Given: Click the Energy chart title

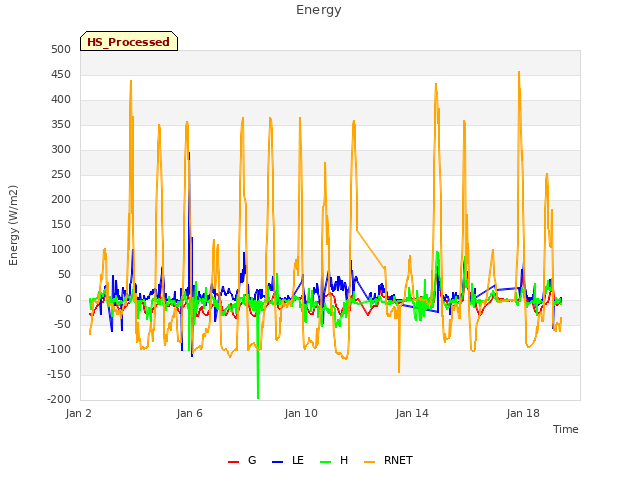Looking at the screenshot, I should [x=318, y=10].
